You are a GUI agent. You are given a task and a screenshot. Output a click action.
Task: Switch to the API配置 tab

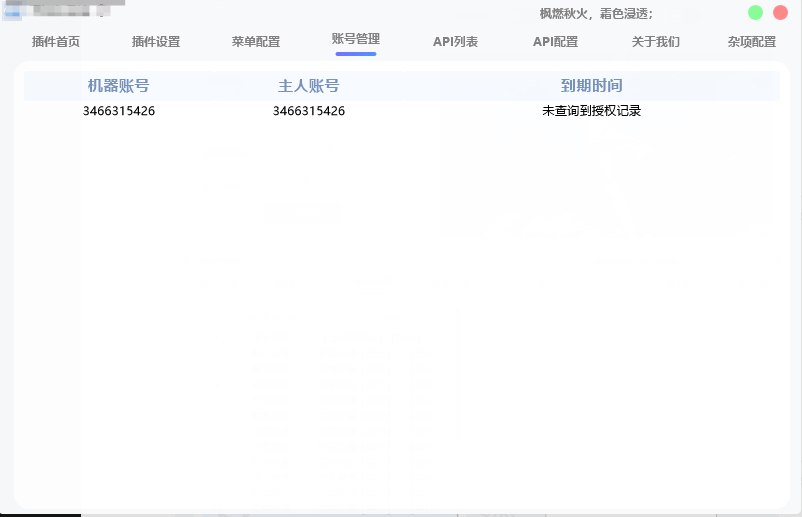[x=555, y=41]
